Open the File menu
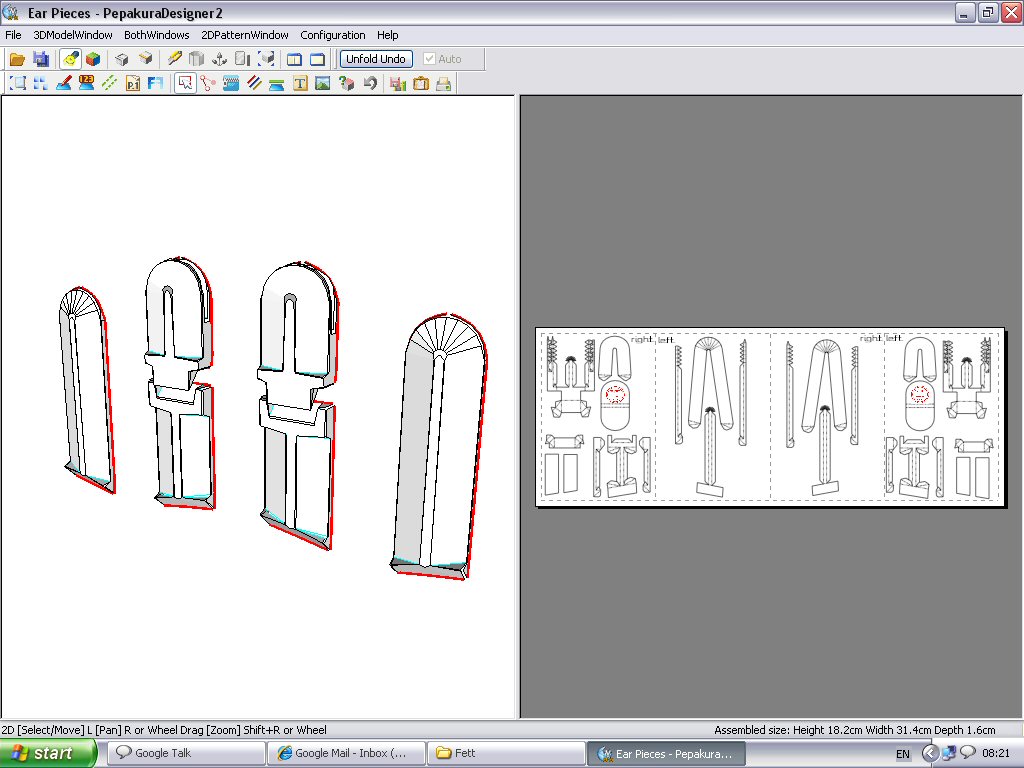 13,35
